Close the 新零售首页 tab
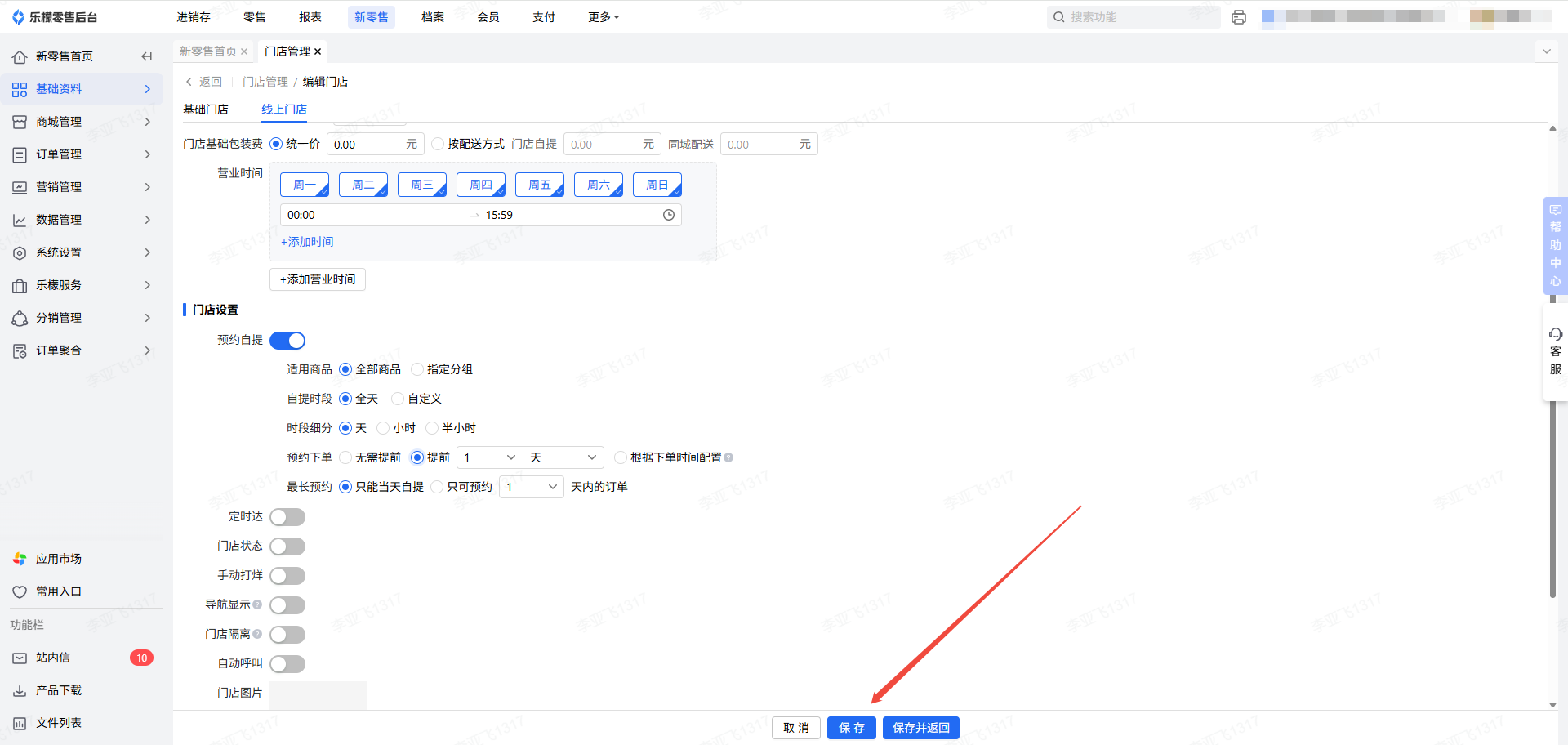Viewport: 1568px width, 745px height. point(244,51)
